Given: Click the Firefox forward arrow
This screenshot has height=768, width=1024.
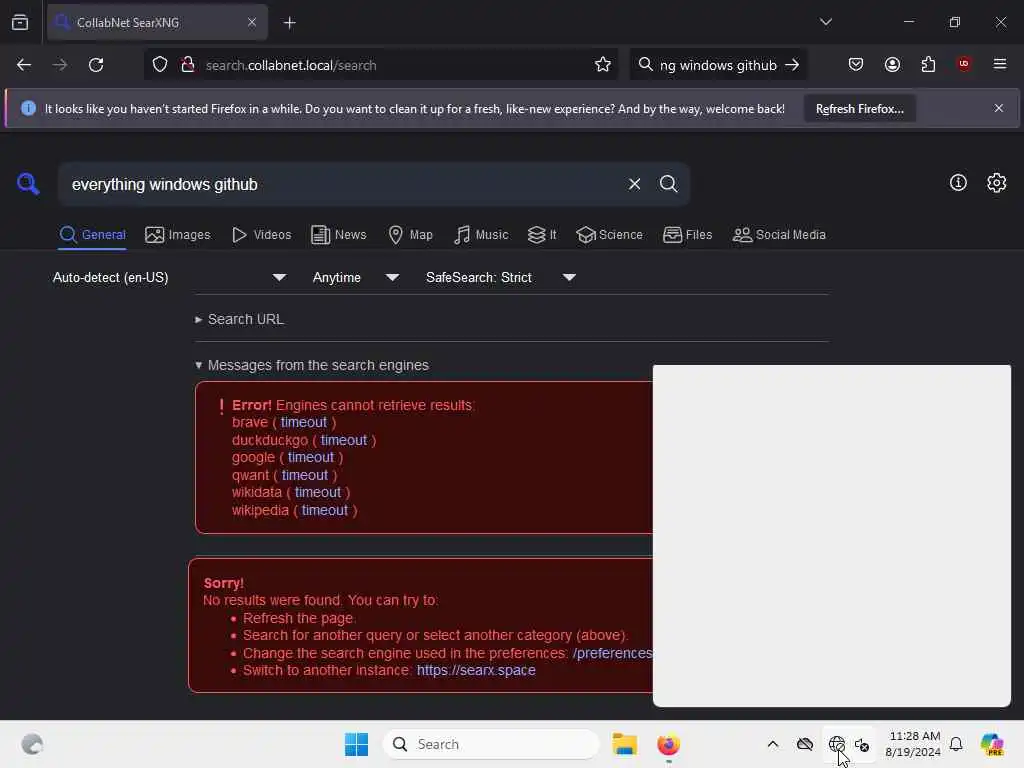Looking at the screenshot, I should [59, 65].
